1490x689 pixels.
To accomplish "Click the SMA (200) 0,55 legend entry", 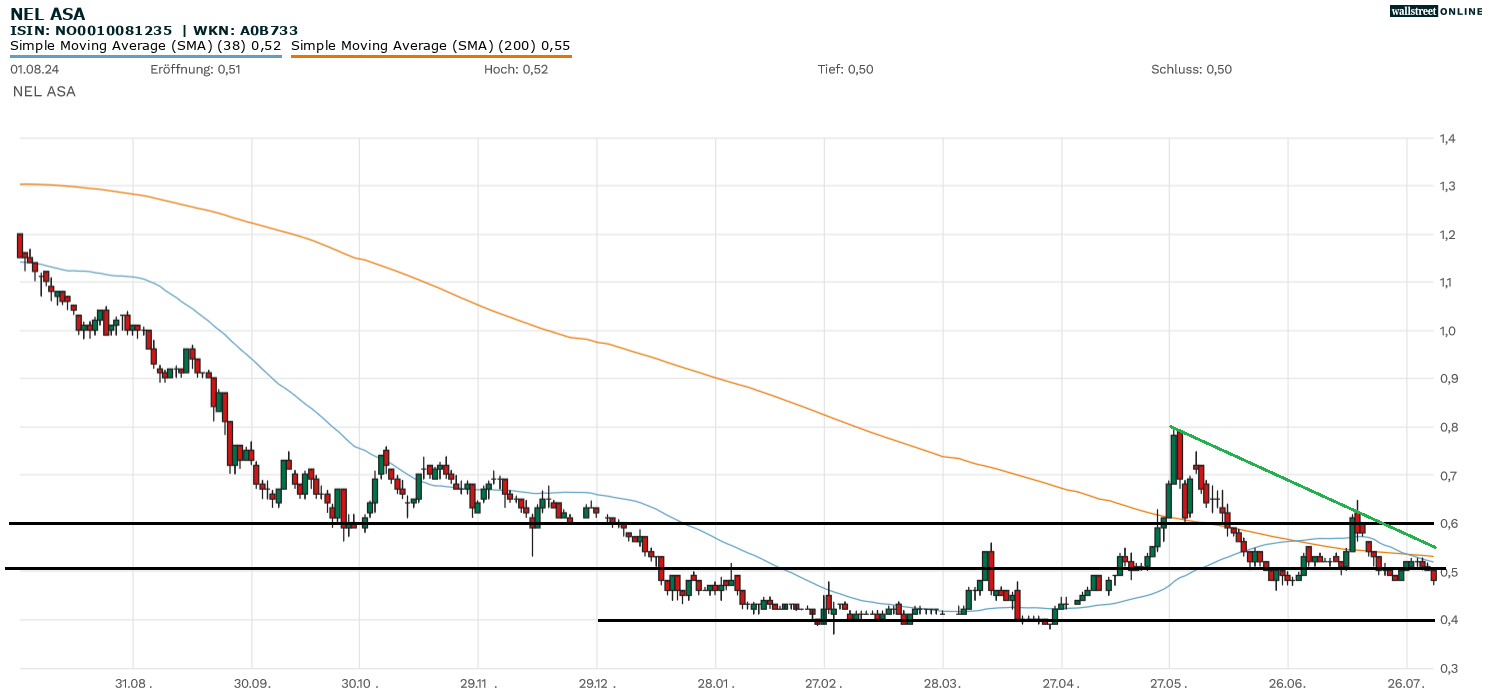I will click(x=431, y=45).
